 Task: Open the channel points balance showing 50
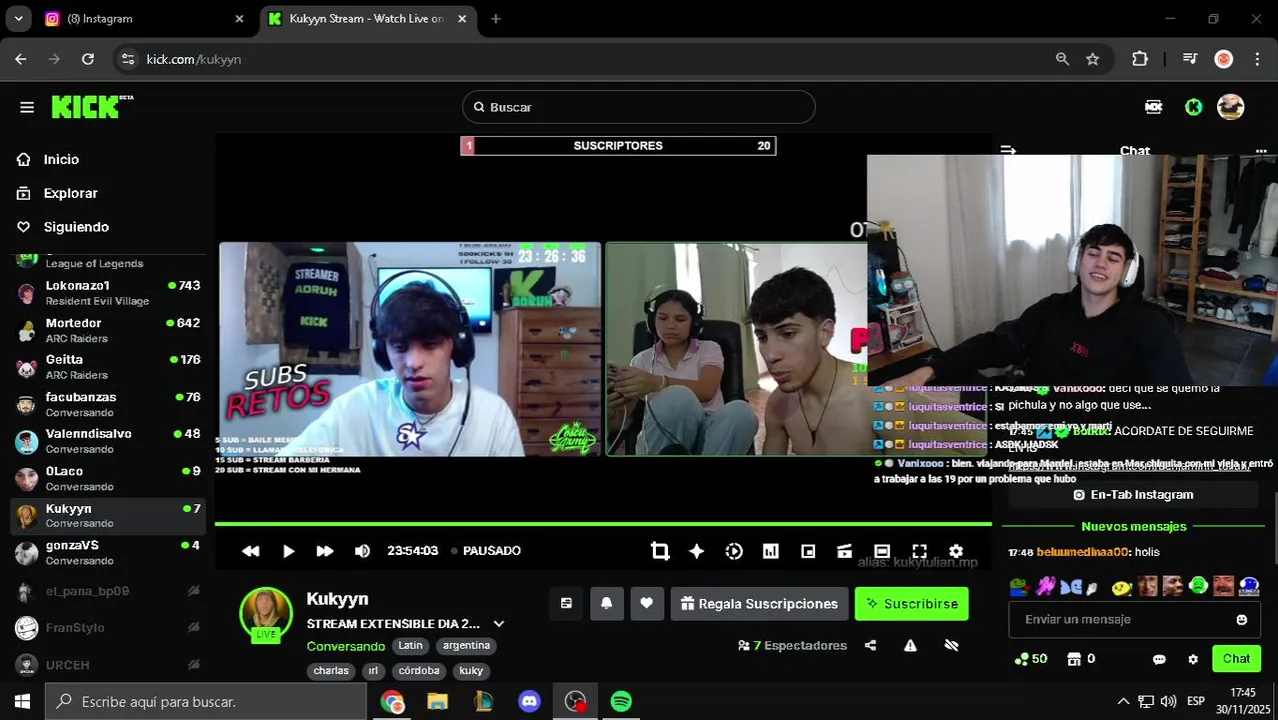[1031, 659]
